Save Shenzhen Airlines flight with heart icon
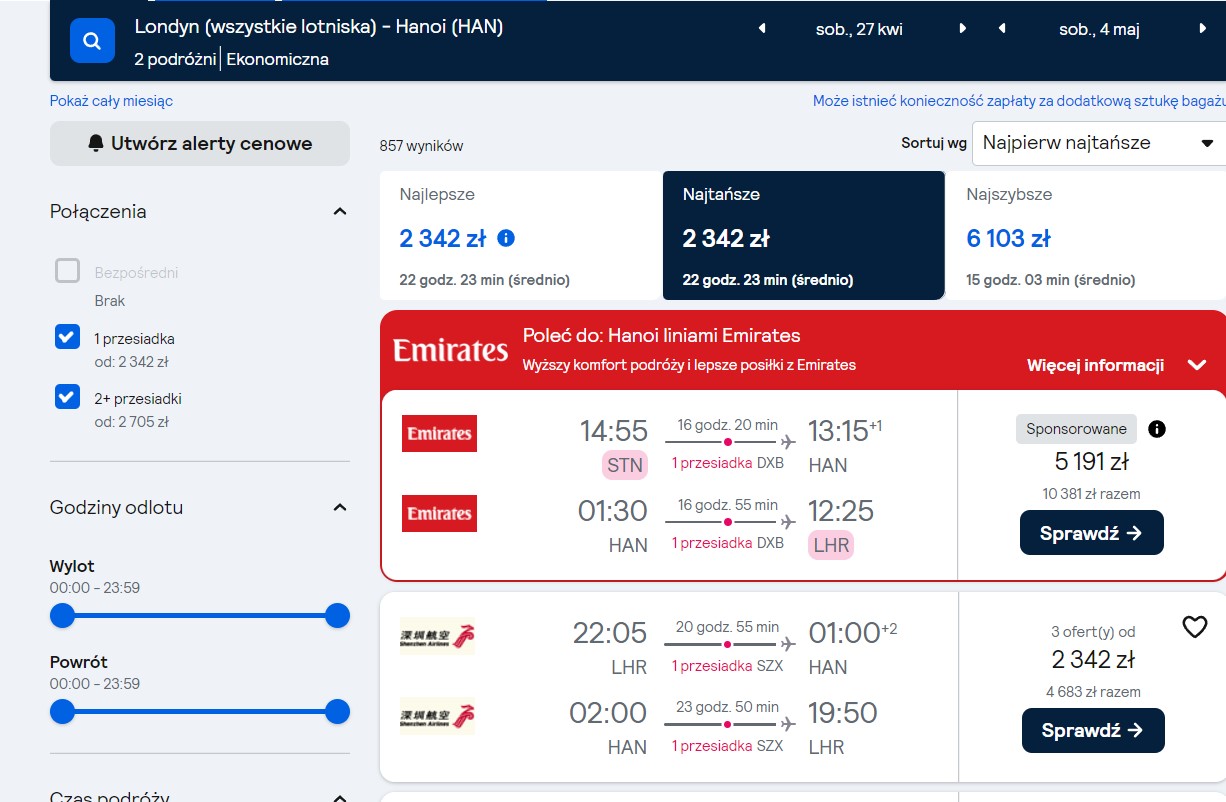Viewport: 1226px width, 802px height. [1194, 627]
